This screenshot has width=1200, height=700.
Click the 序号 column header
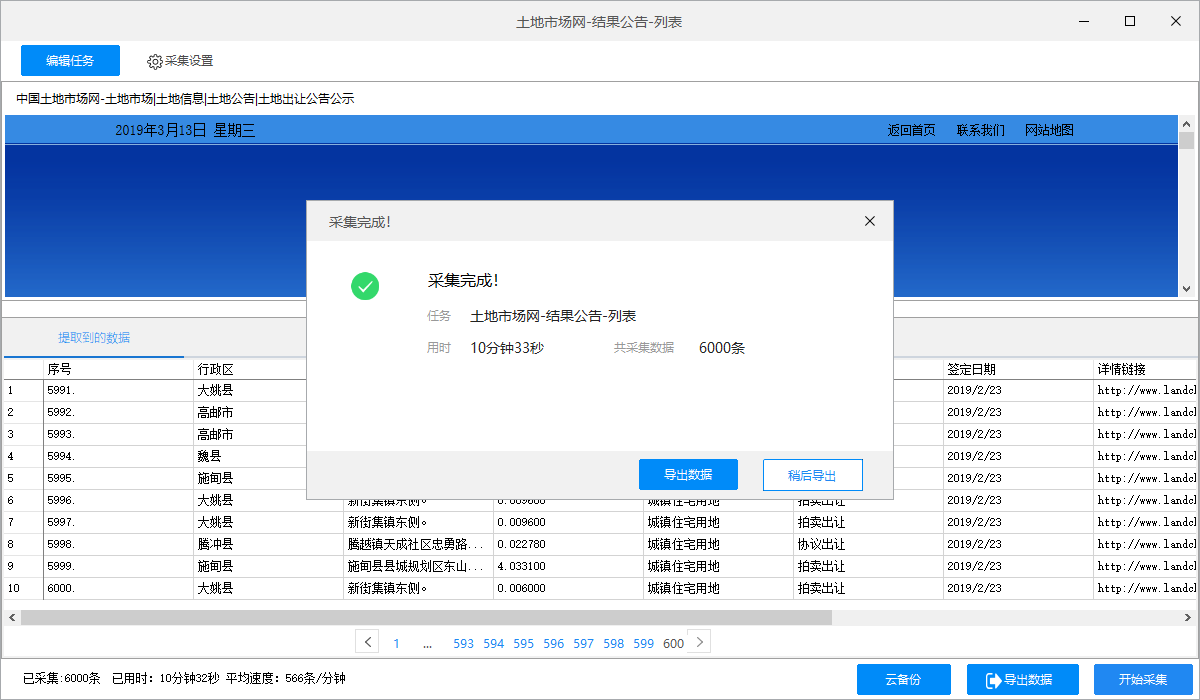pos(119,369)
